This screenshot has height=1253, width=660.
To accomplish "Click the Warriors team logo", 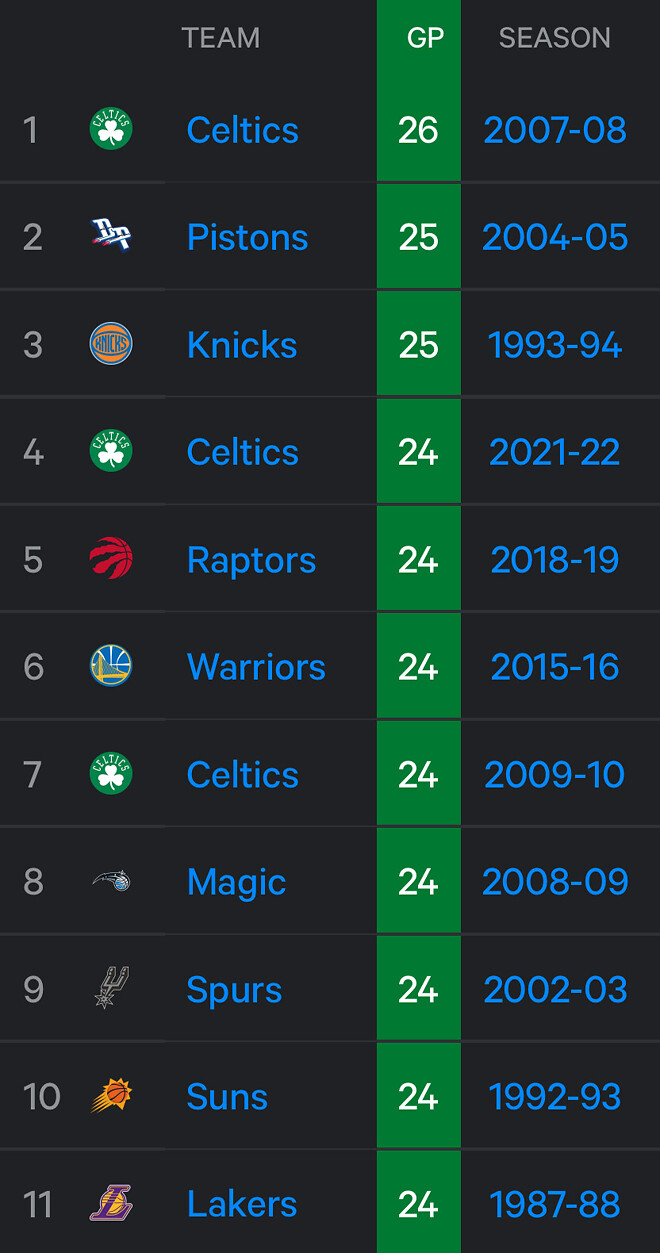I will point(111,667).
